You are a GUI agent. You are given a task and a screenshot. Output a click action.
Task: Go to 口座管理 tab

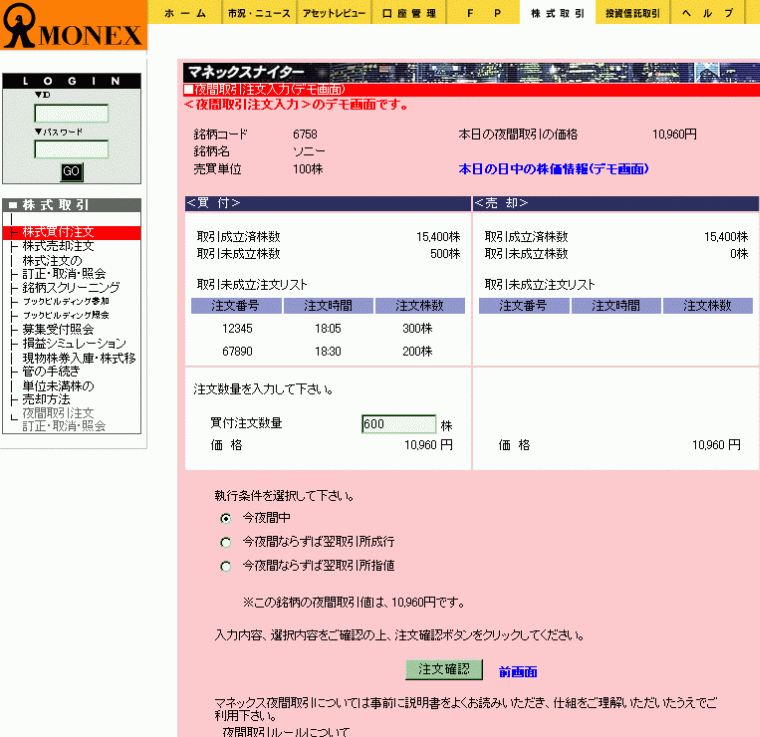(x=409, y=13)
